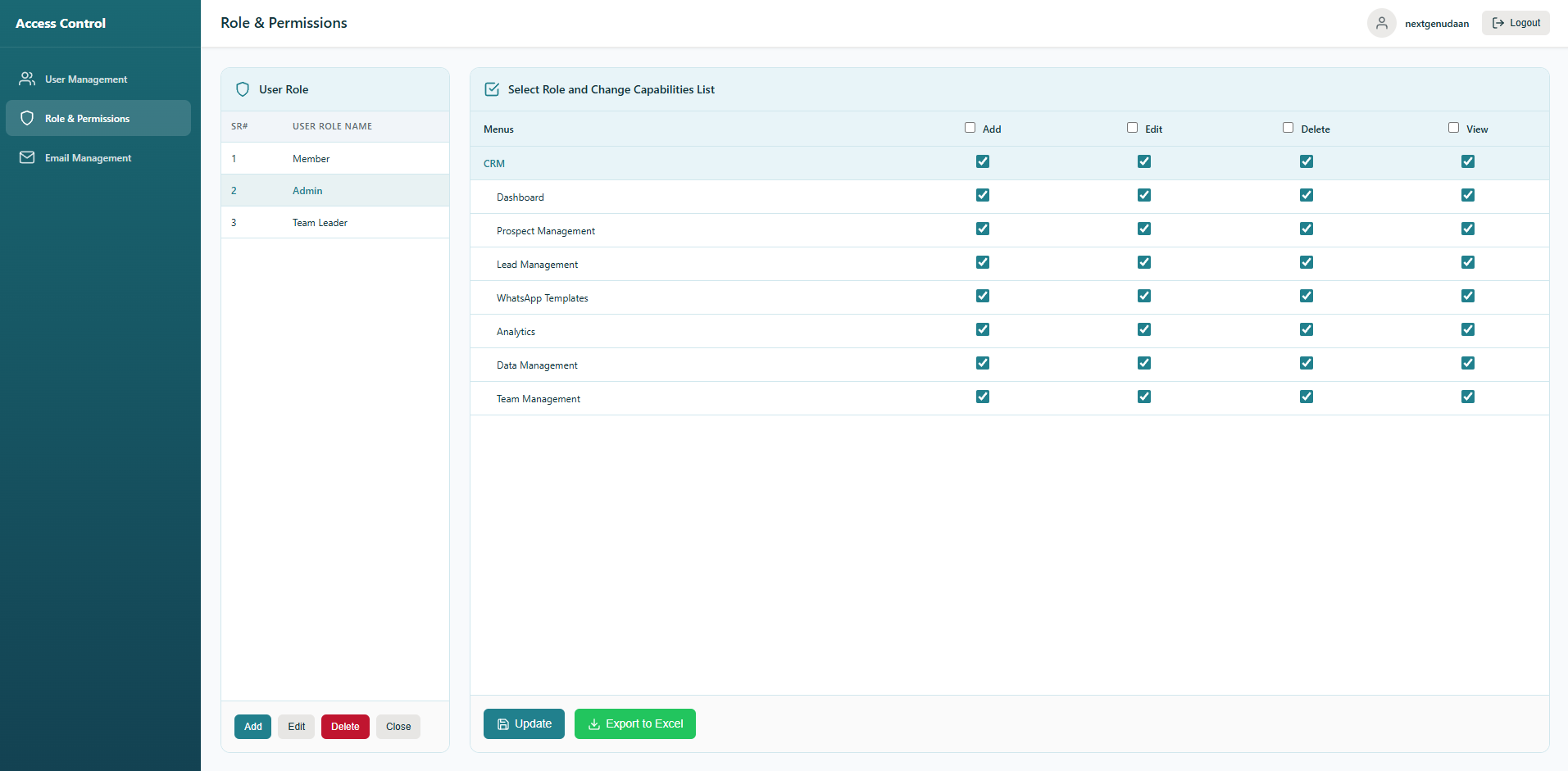Click the user avatar icon
Screen dimensions: 1568x771
pos(1381,23)
